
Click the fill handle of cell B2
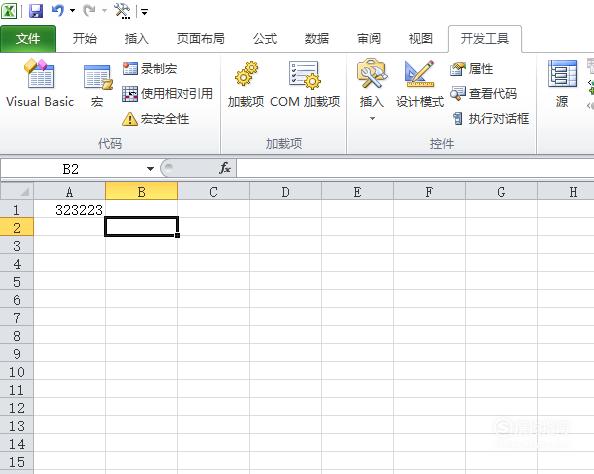click(x=177, y=235)
